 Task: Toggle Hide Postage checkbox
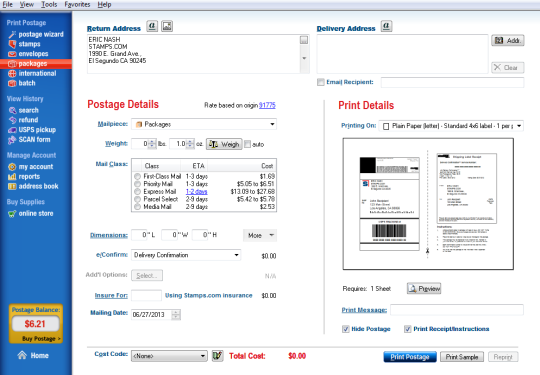coord(346,329)
